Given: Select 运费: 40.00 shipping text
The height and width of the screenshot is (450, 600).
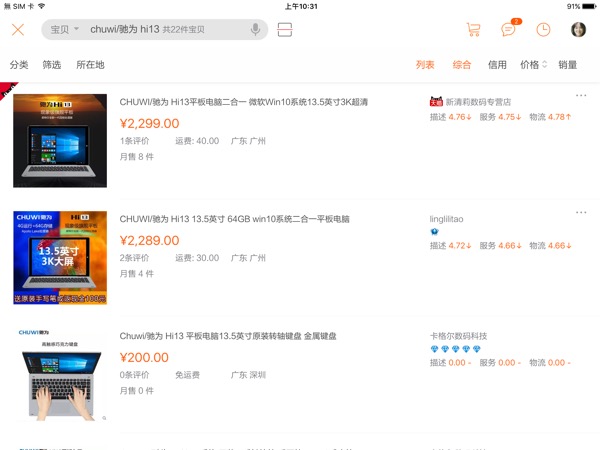Looking at the screenshot, I should (x=197, y=141).
